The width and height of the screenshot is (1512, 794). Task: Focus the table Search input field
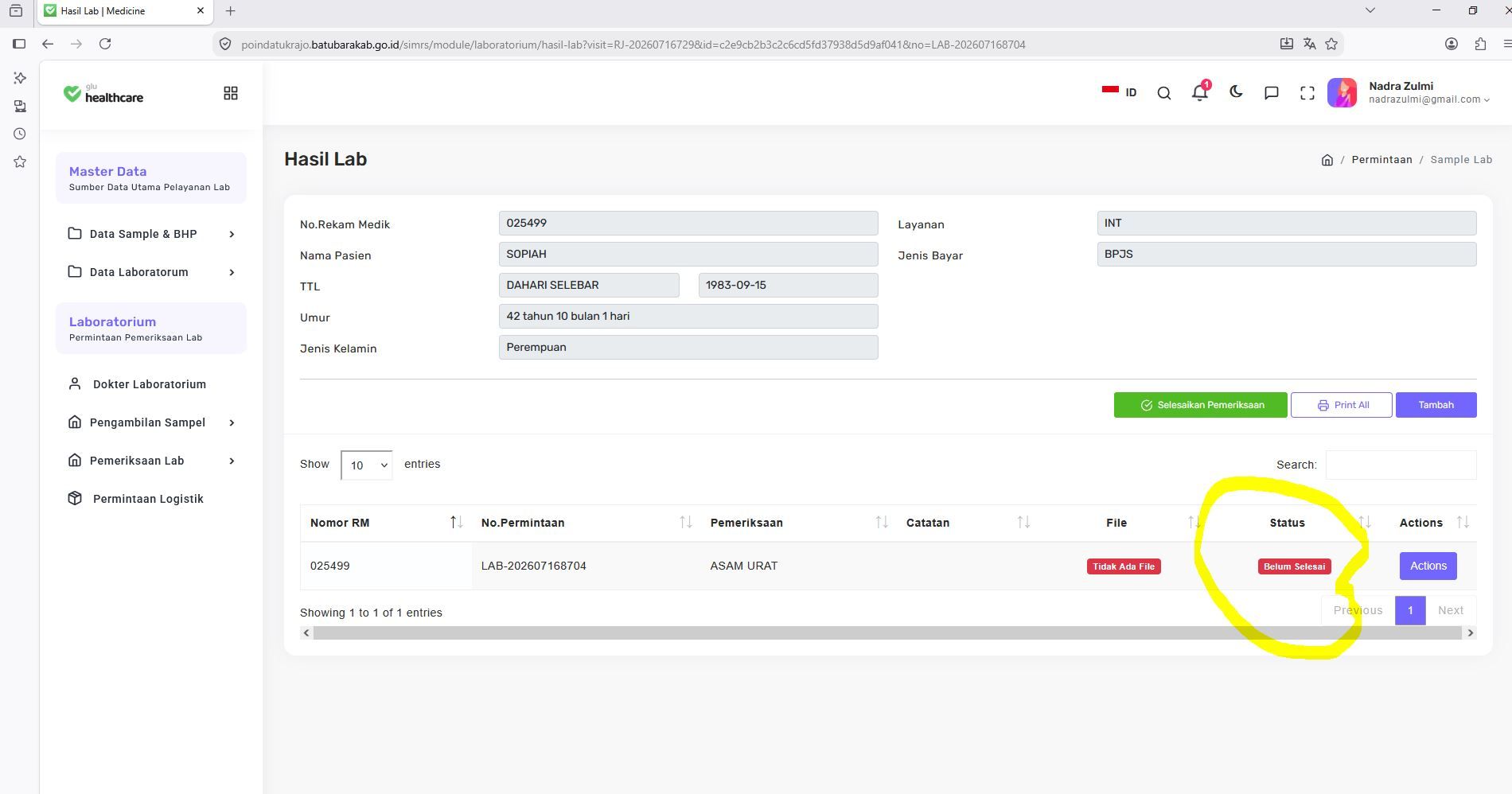pyautogui.click(x=1401, y=465)
